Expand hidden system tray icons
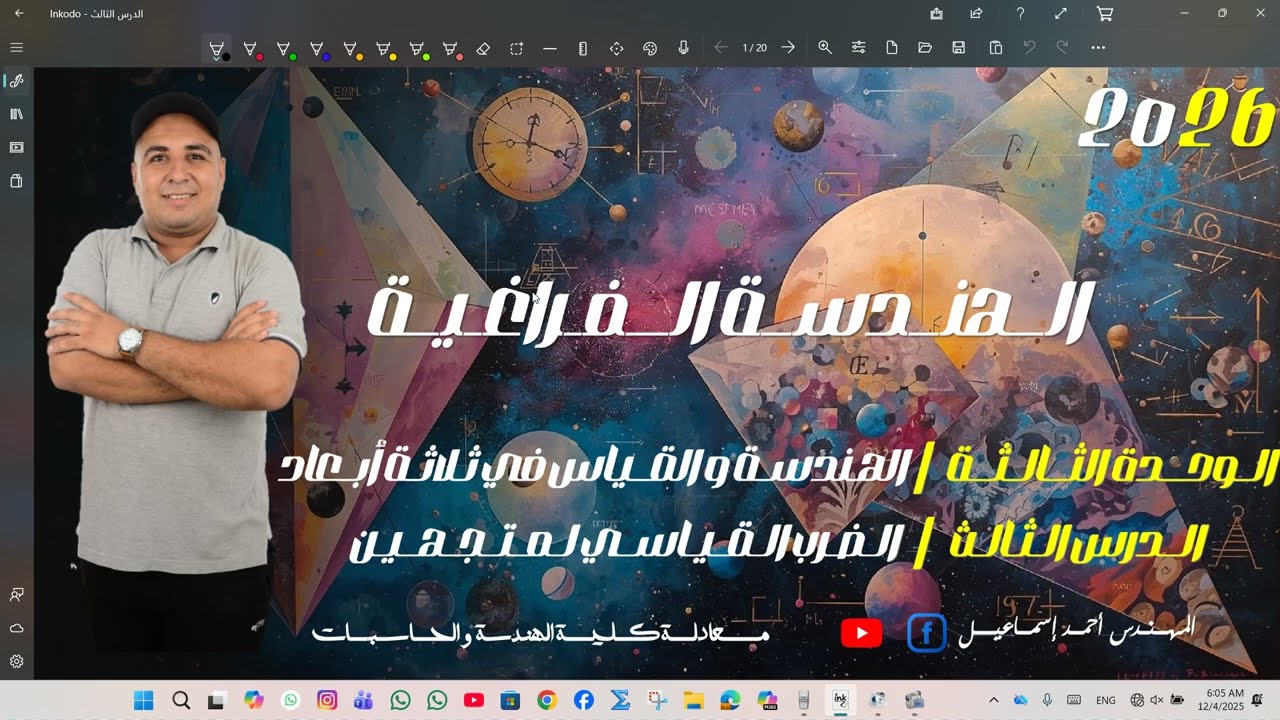1280x720 pixels. tap(994, 700)
